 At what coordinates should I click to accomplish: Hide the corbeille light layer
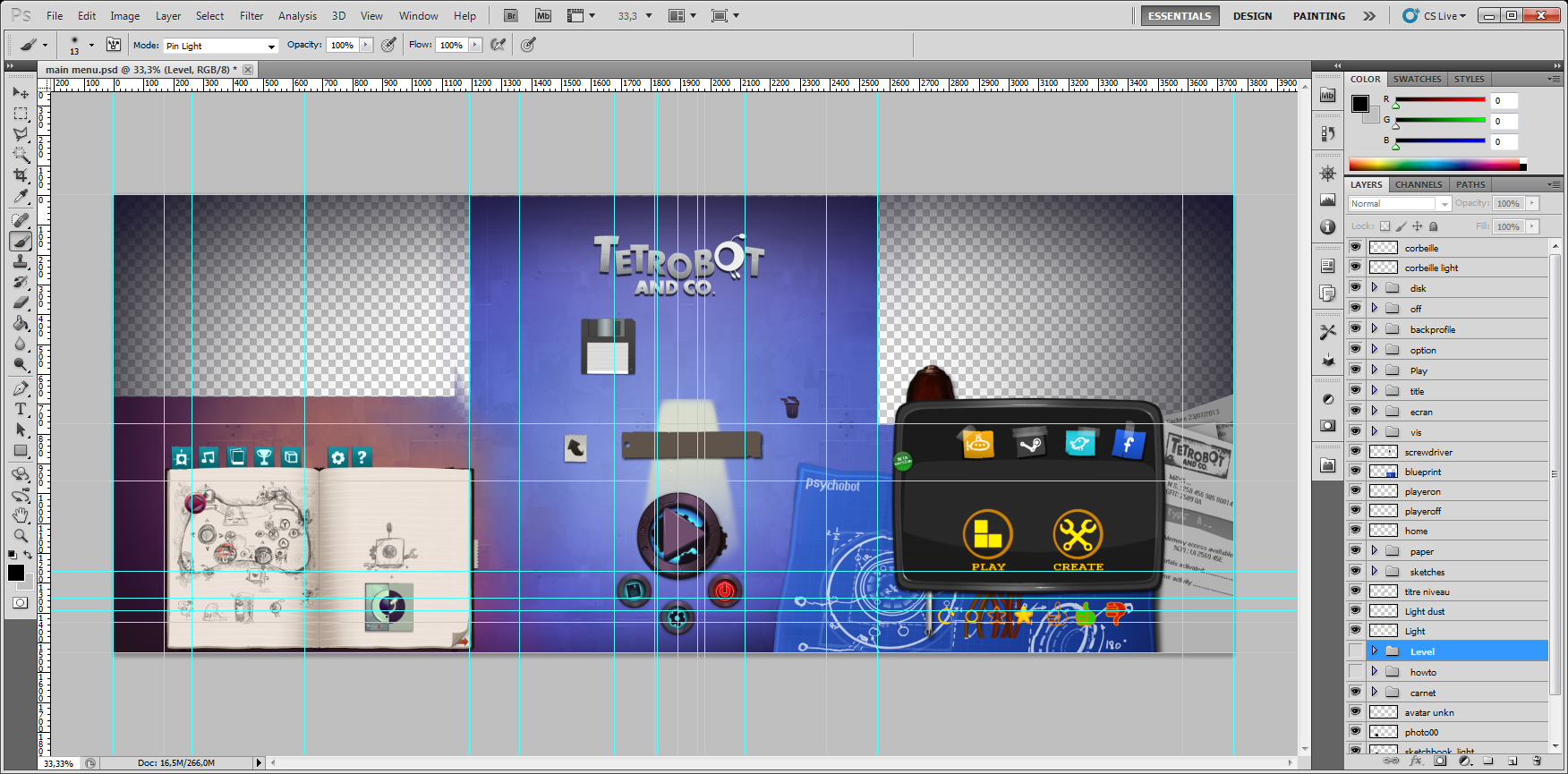1355,267
